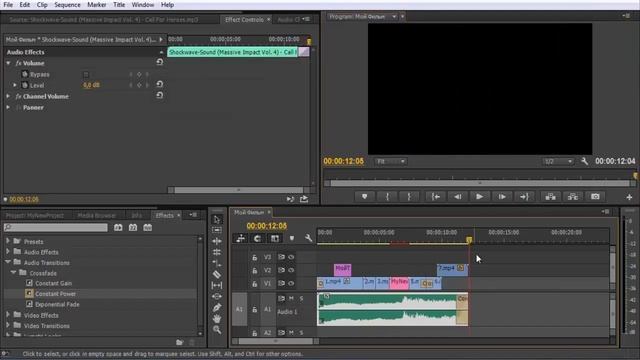The width and height of the screenshot is (640, 360).
Task: Open the File menu
Action: pyautogui.click(x=8, y=5)
